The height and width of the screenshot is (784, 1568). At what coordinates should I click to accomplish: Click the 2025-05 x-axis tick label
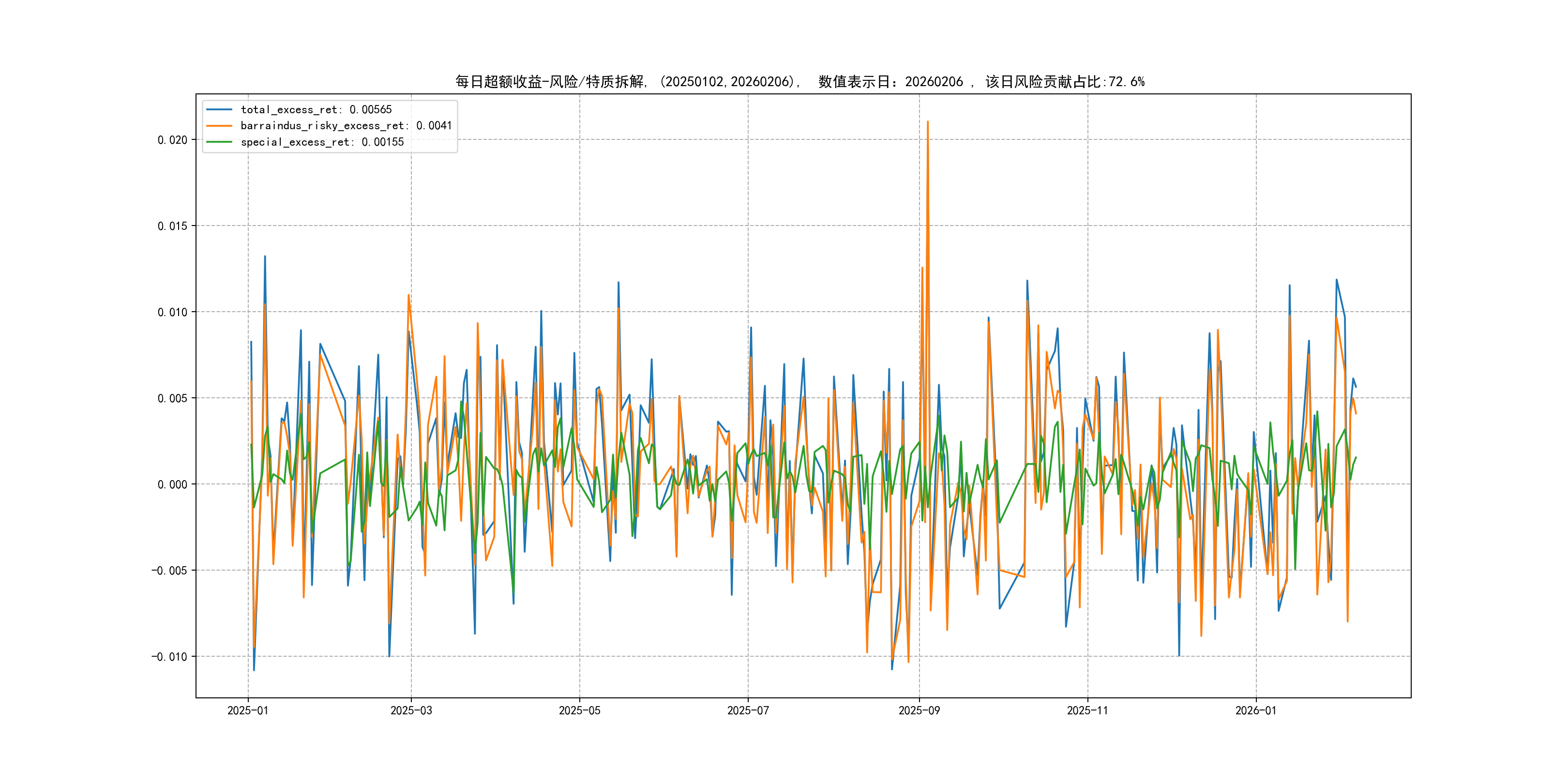579,710
